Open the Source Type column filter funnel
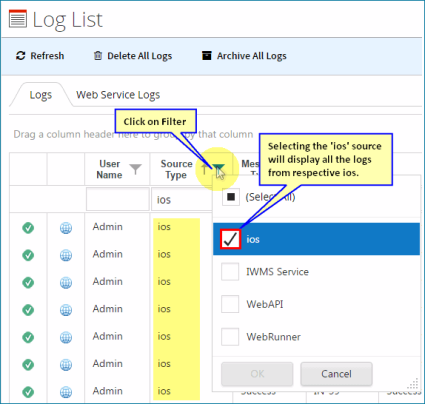This screenshot has width=425, height=404. pyautogui.click(x=218, y=169)
